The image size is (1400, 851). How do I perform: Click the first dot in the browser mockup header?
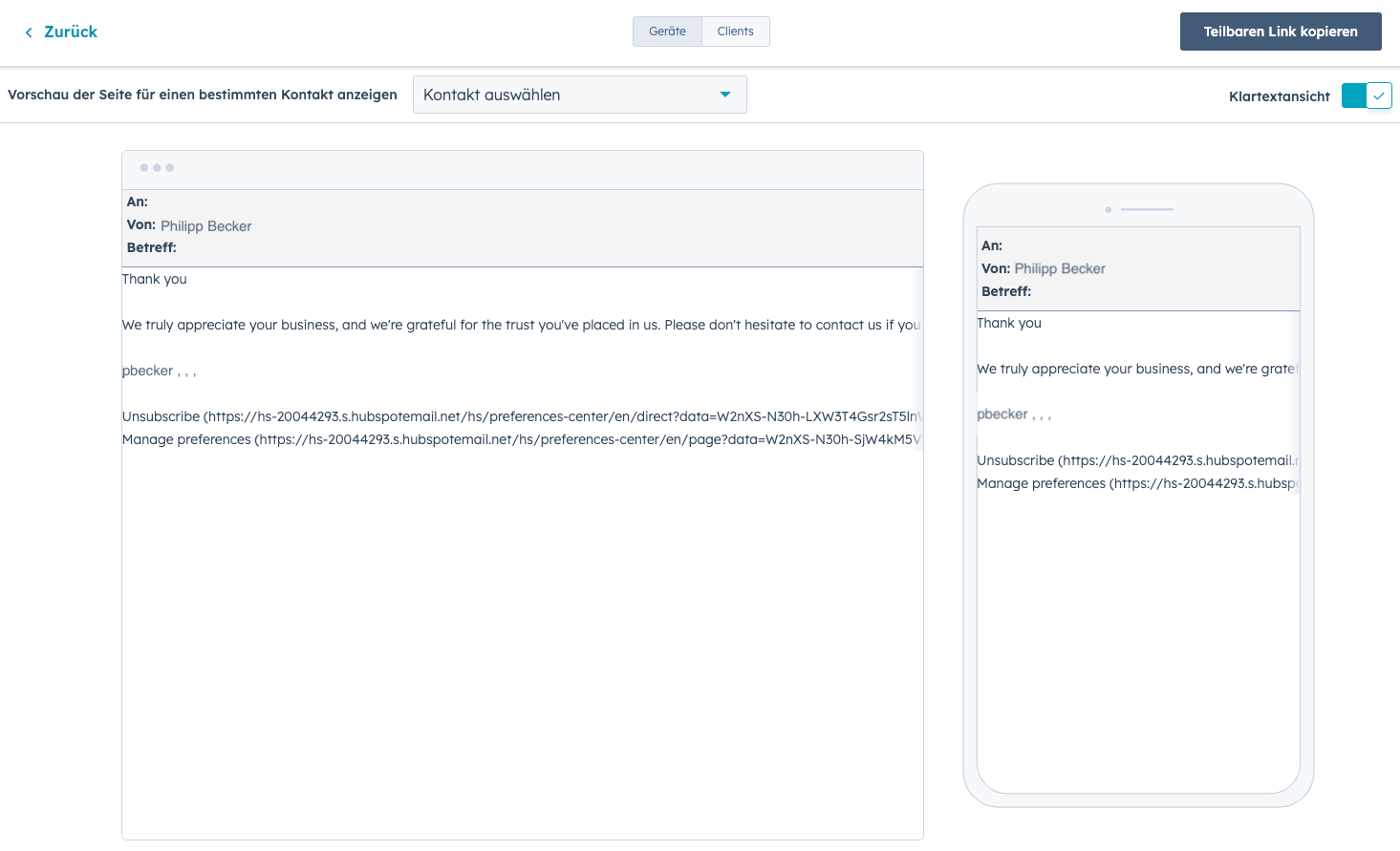[144, 167]
